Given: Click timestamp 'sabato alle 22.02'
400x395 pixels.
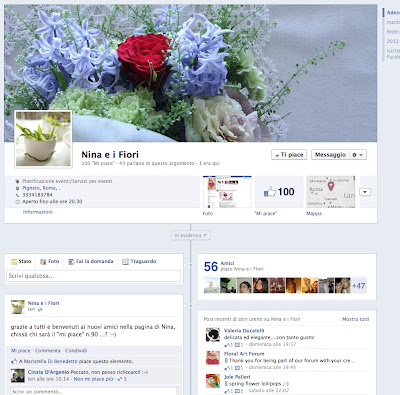Looking at the screenshot, I should click(x=270, y=390).
